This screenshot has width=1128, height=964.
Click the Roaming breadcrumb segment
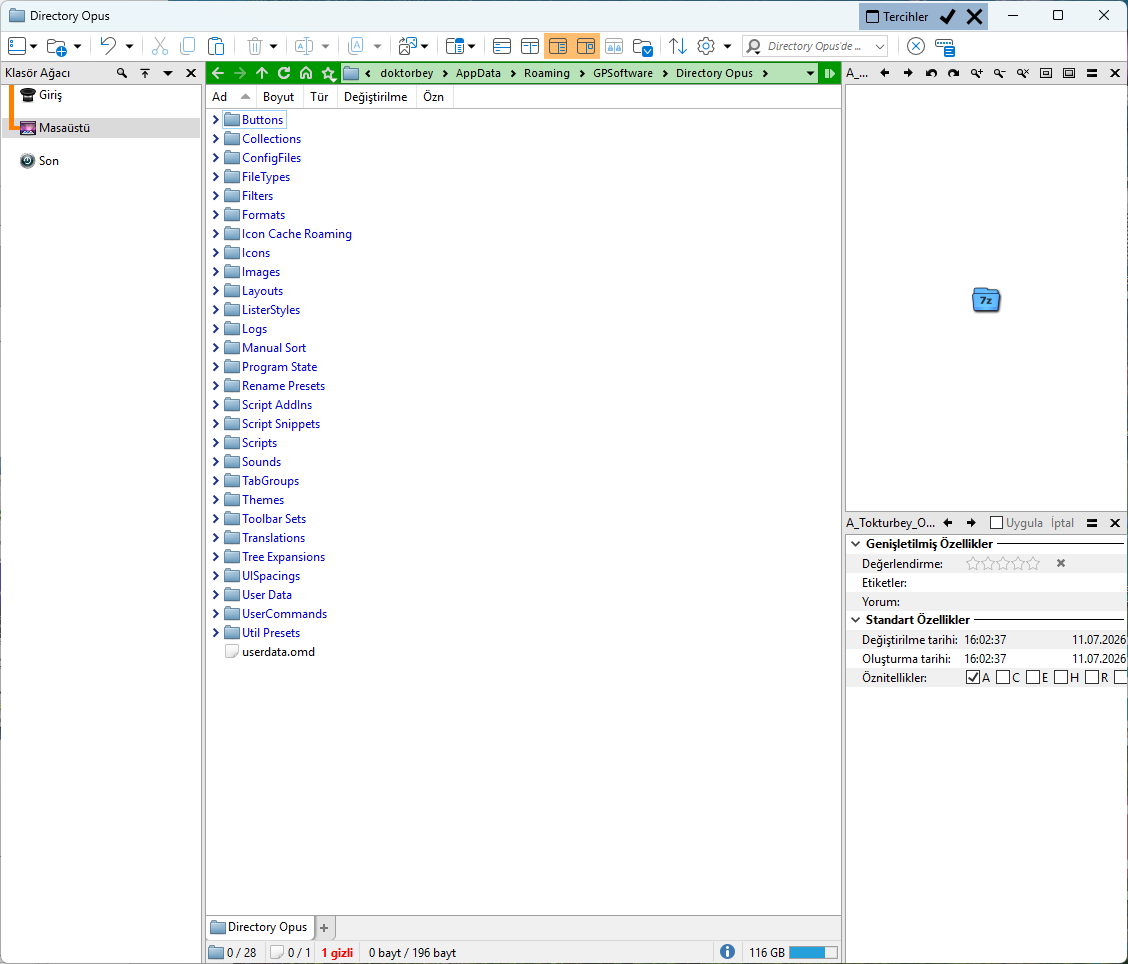[x=547, y=73]
